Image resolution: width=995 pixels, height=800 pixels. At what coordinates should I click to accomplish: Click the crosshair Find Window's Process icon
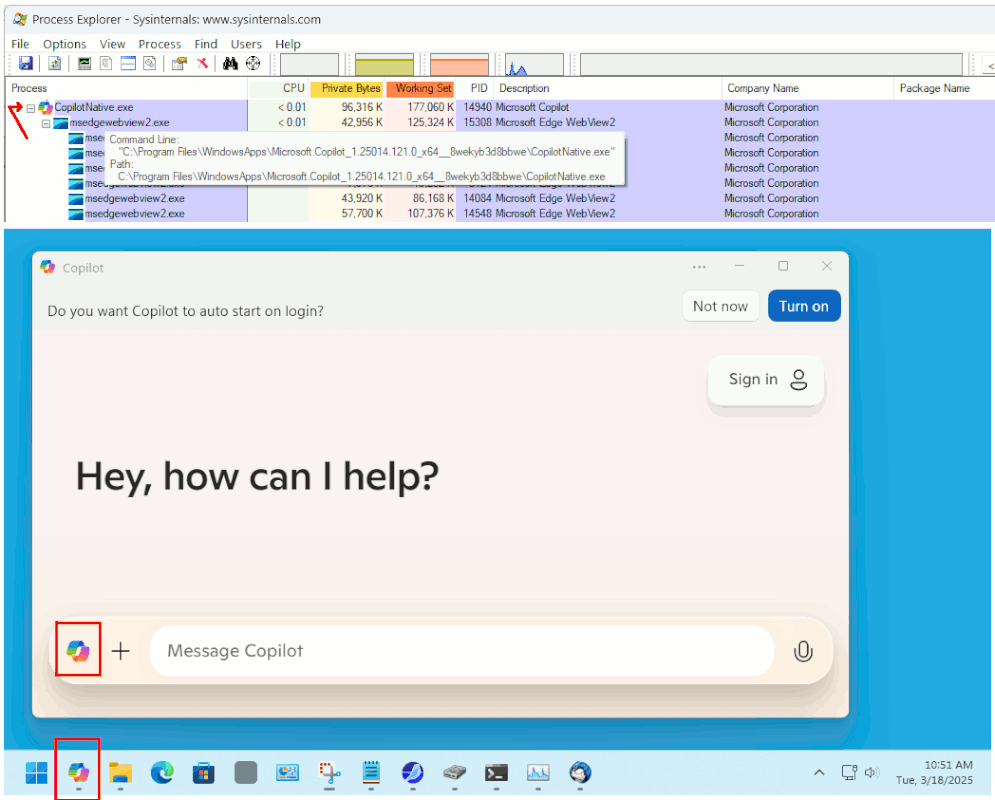pyautogui.click(x=253, y=63)
